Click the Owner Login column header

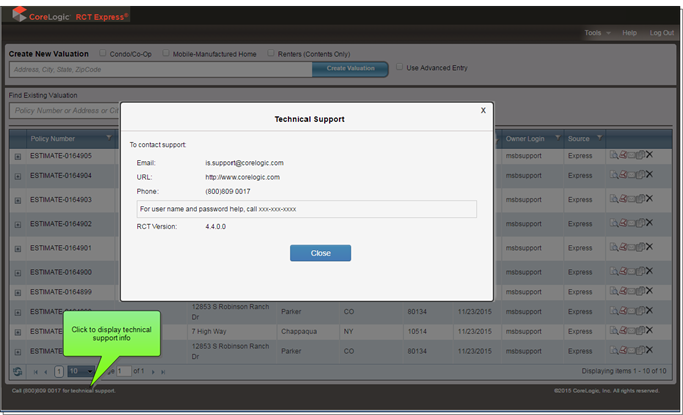click(x=525, y=138)
